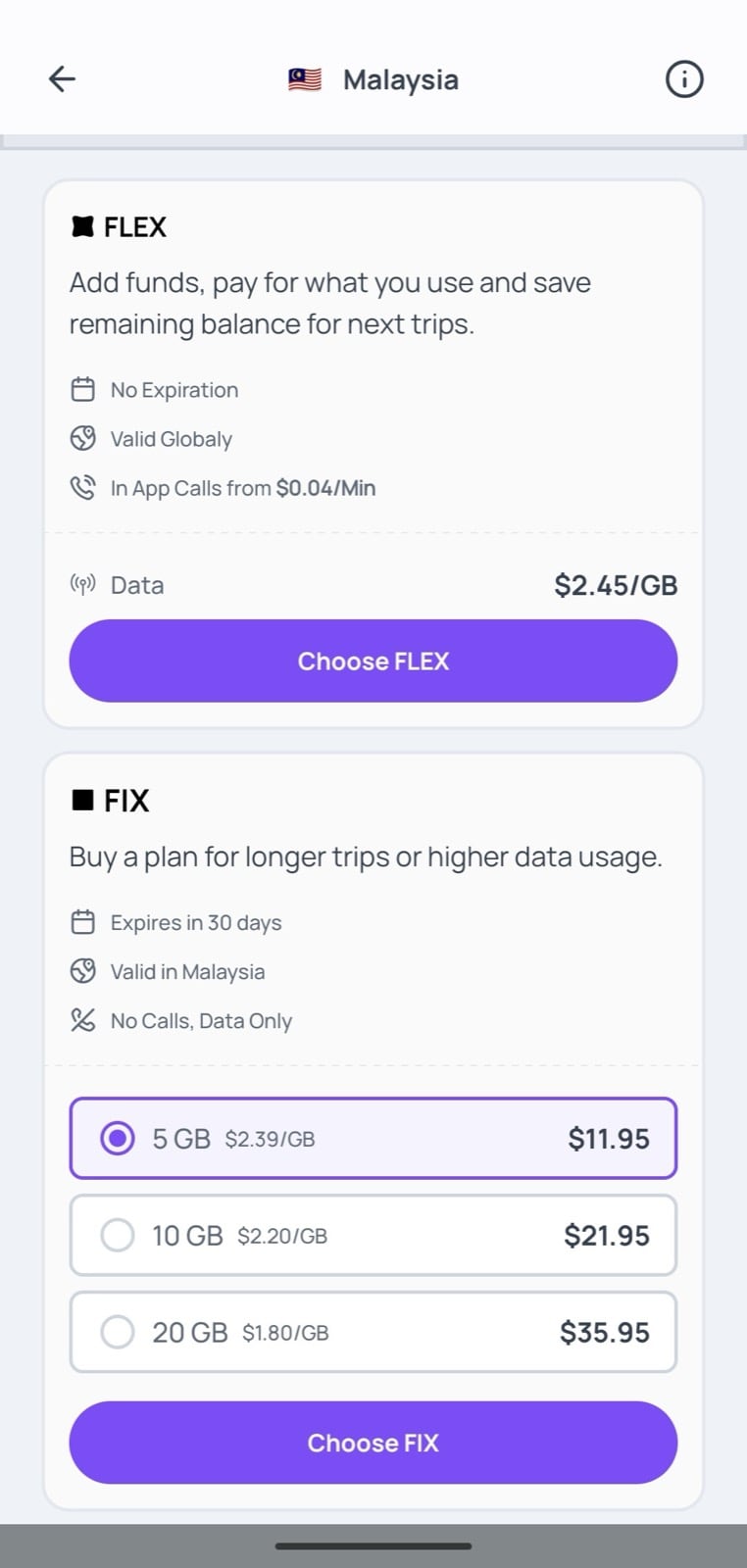This screenshot has width=747, height=1568.
Task: Tap the Malaysia flag icon
Action: [305, 79]
